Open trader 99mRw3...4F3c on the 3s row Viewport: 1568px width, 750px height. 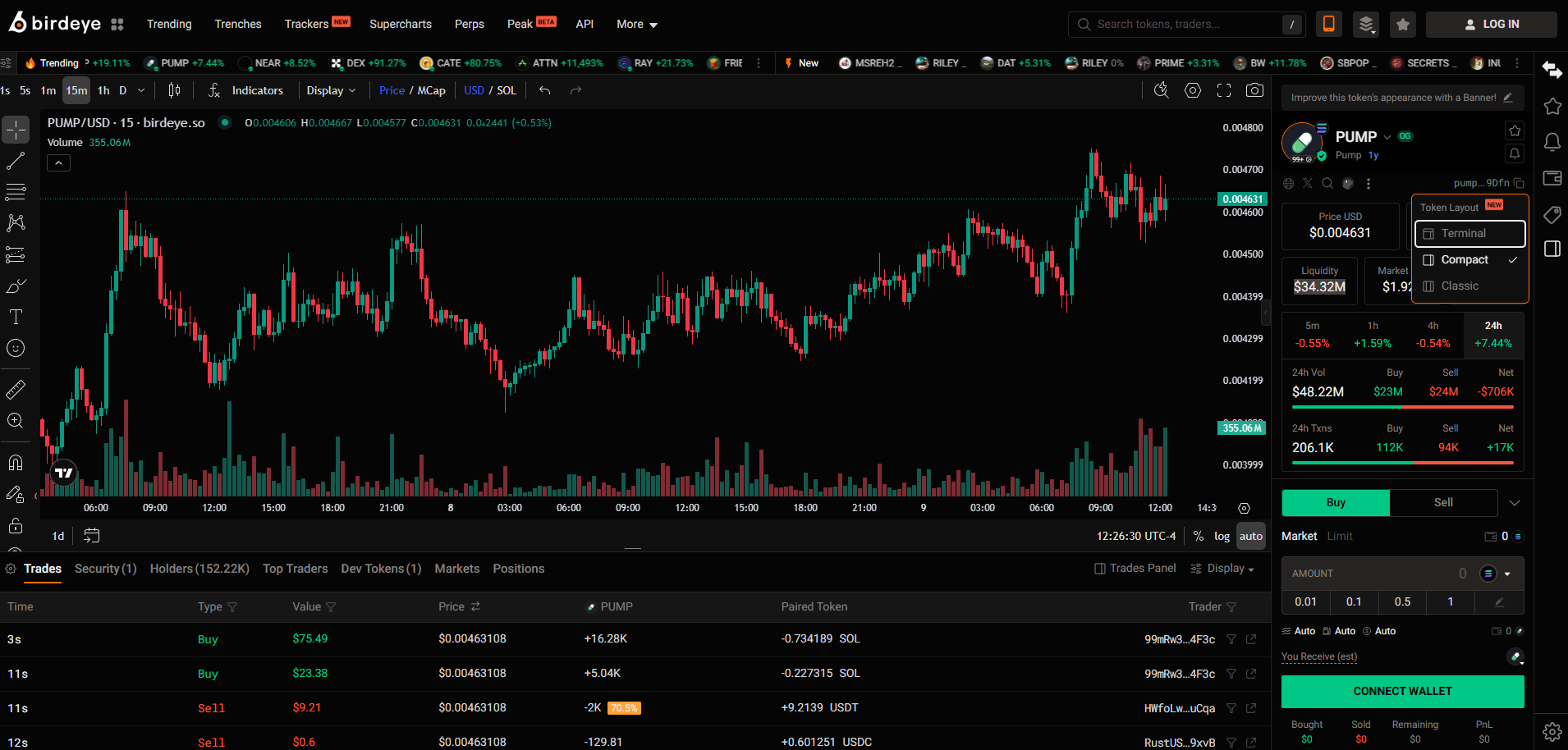click(1180, 639)
